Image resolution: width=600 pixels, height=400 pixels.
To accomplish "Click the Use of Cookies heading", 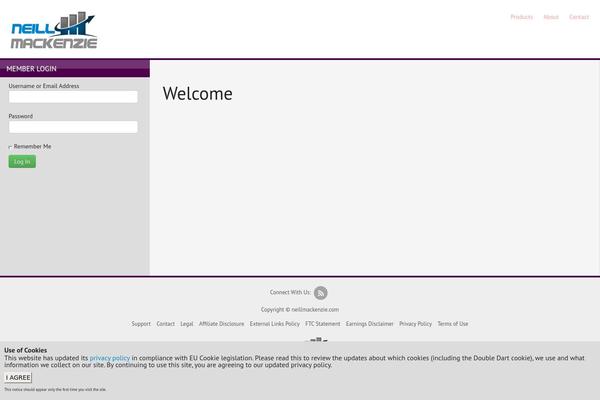I will tap(26, 350).
